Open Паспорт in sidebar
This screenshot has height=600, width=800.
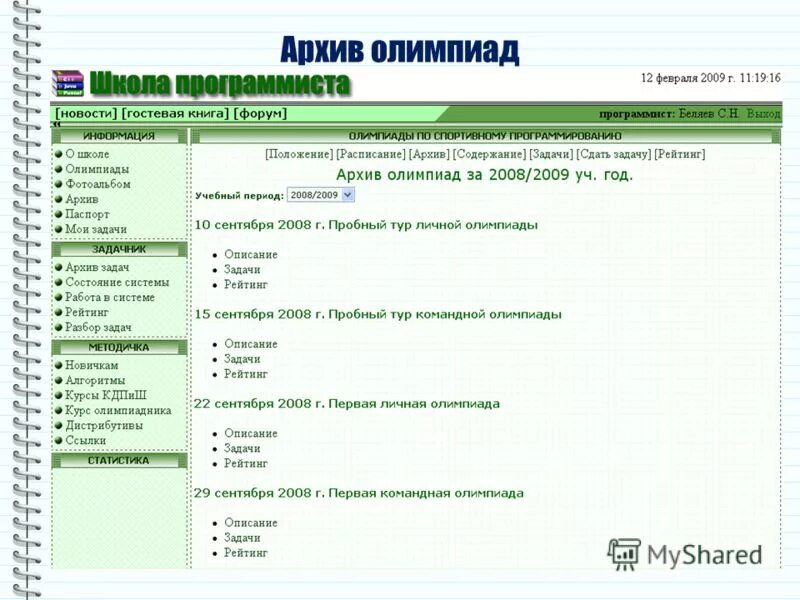(87, 214)
